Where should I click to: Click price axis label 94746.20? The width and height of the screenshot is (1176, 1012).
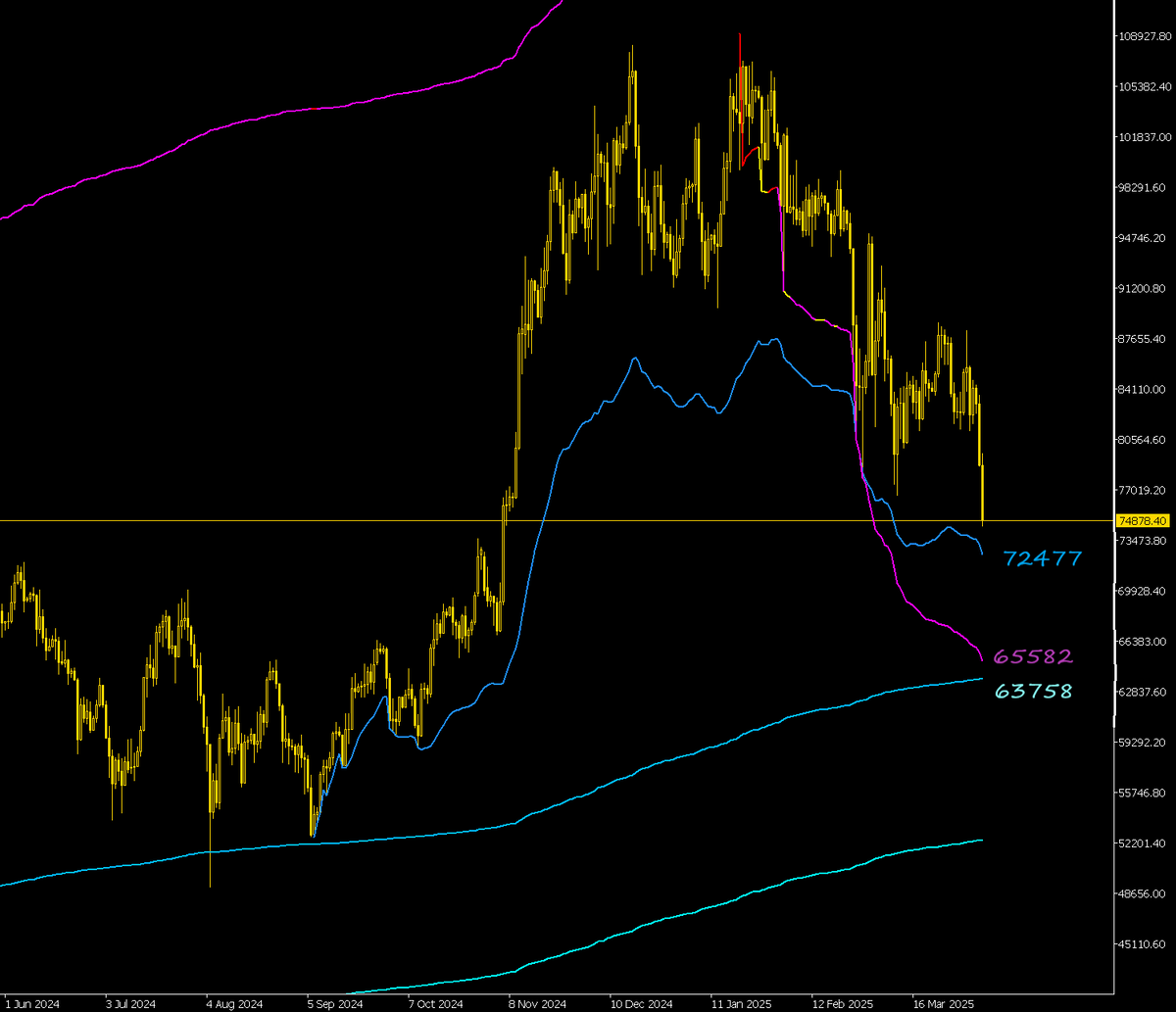pos(1143,238)
